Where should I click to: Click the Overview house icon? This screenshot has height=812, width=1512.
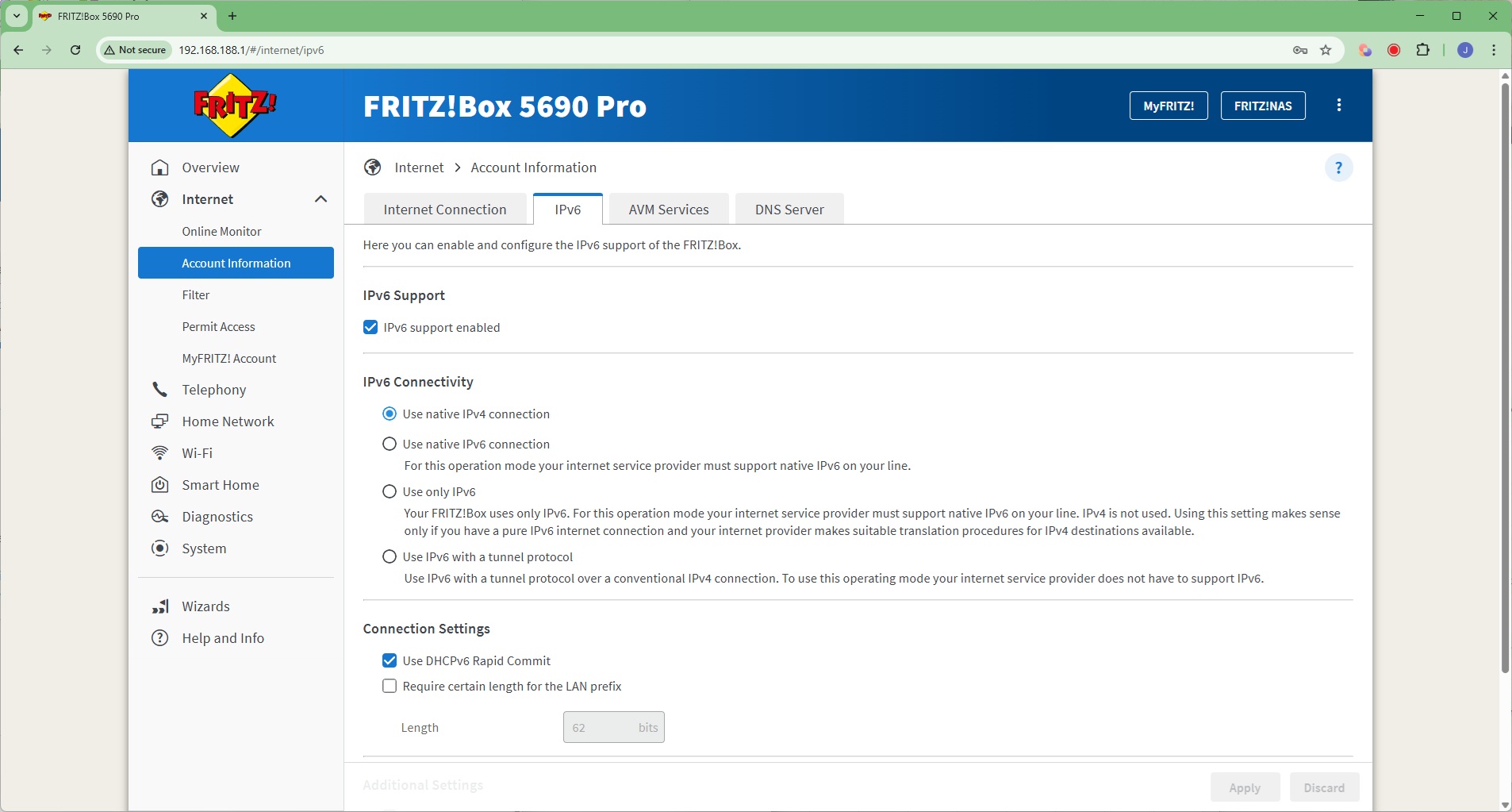coord(160,167)
